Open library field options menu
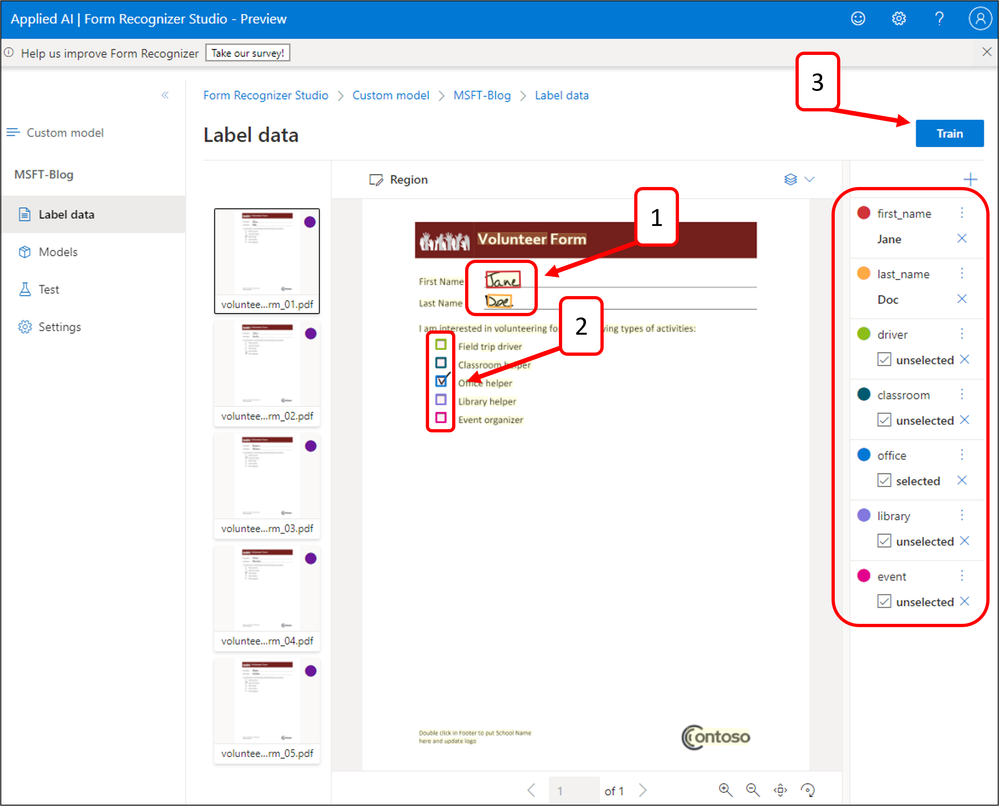 pyautogui.click(x=962, y=515)
